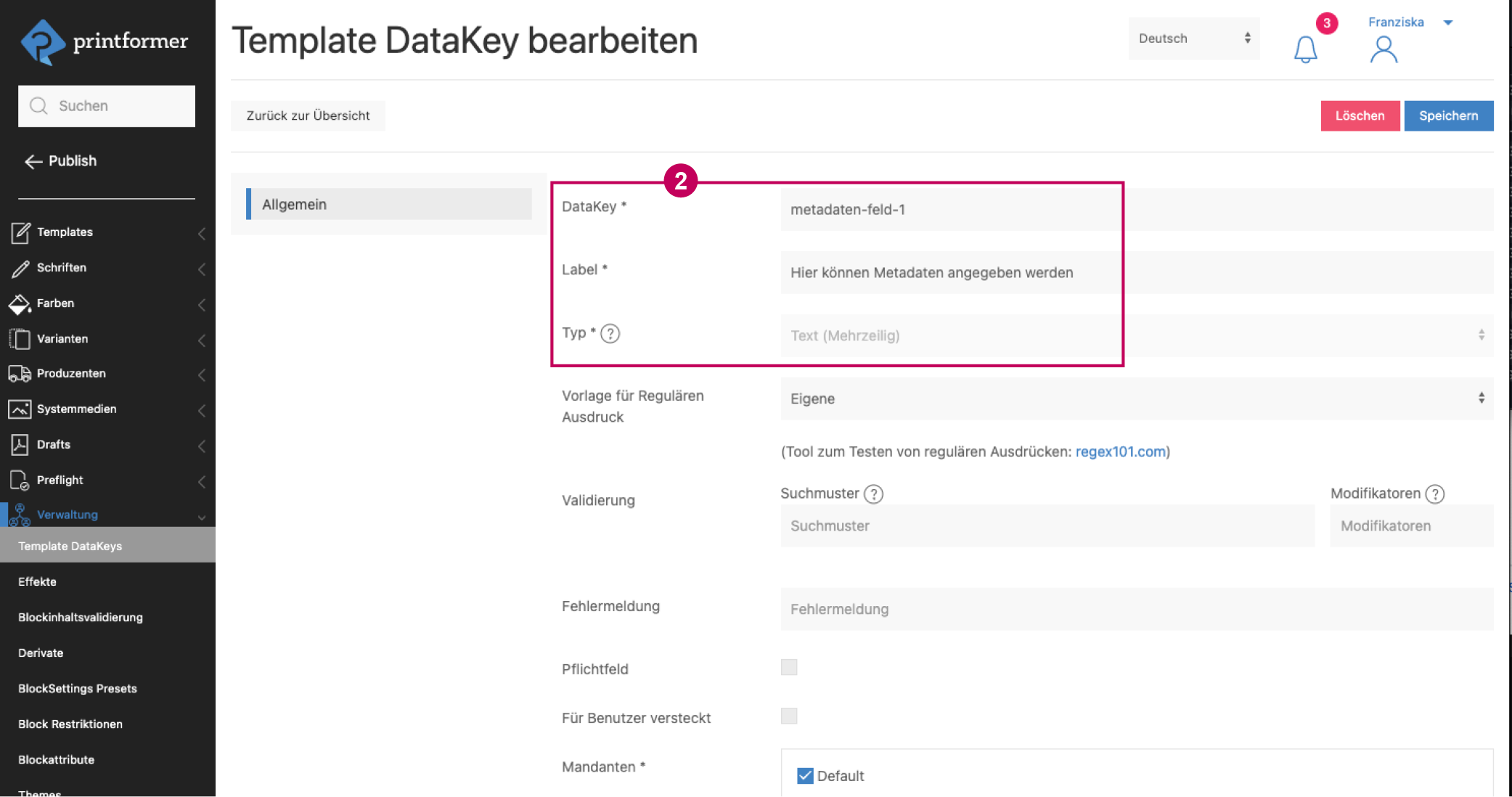
Task: Click the notification bell icon
Action: tap(1305, 49)
